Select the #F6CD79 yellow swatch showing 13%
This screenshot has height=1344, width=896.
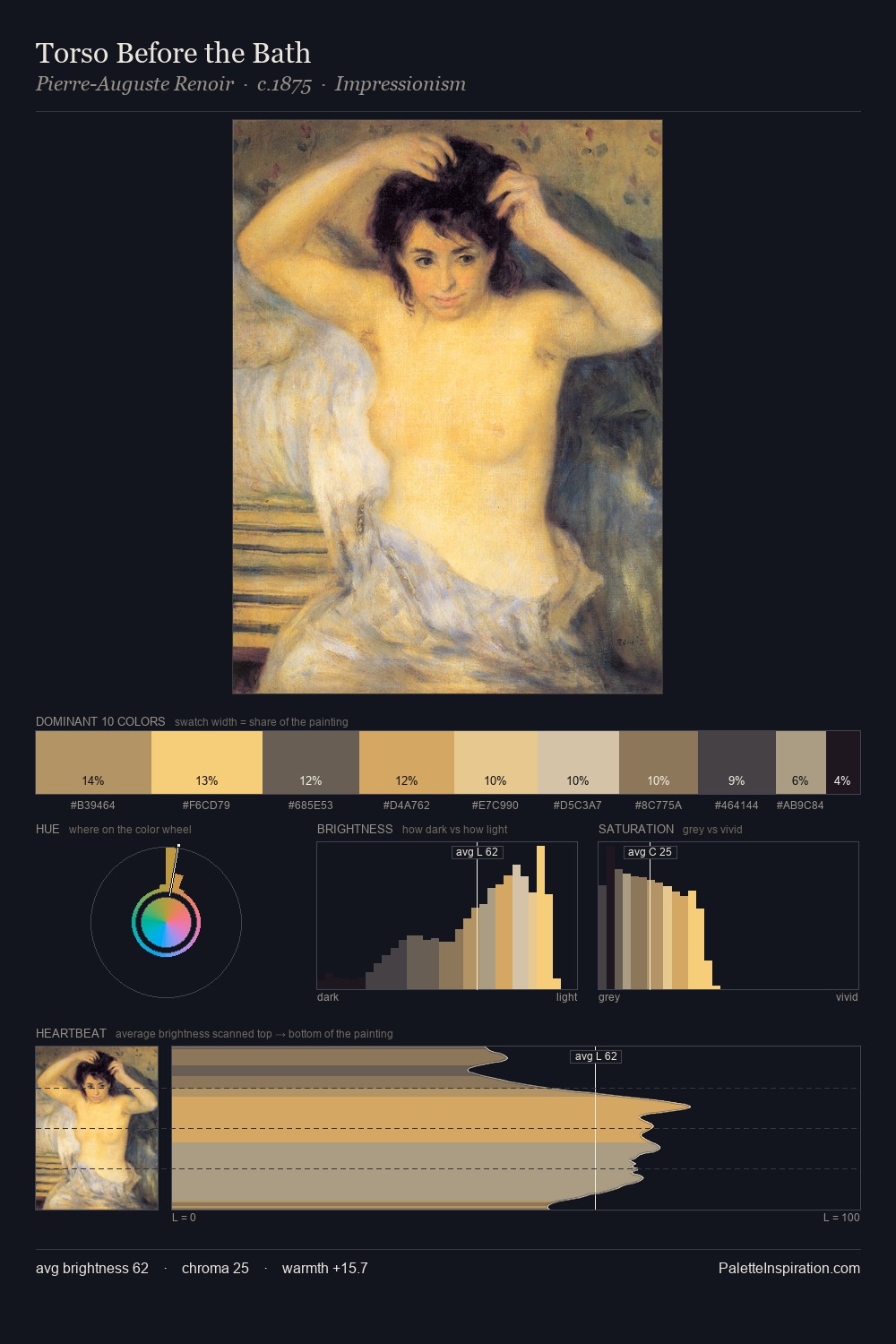click(x=207, y=762)
